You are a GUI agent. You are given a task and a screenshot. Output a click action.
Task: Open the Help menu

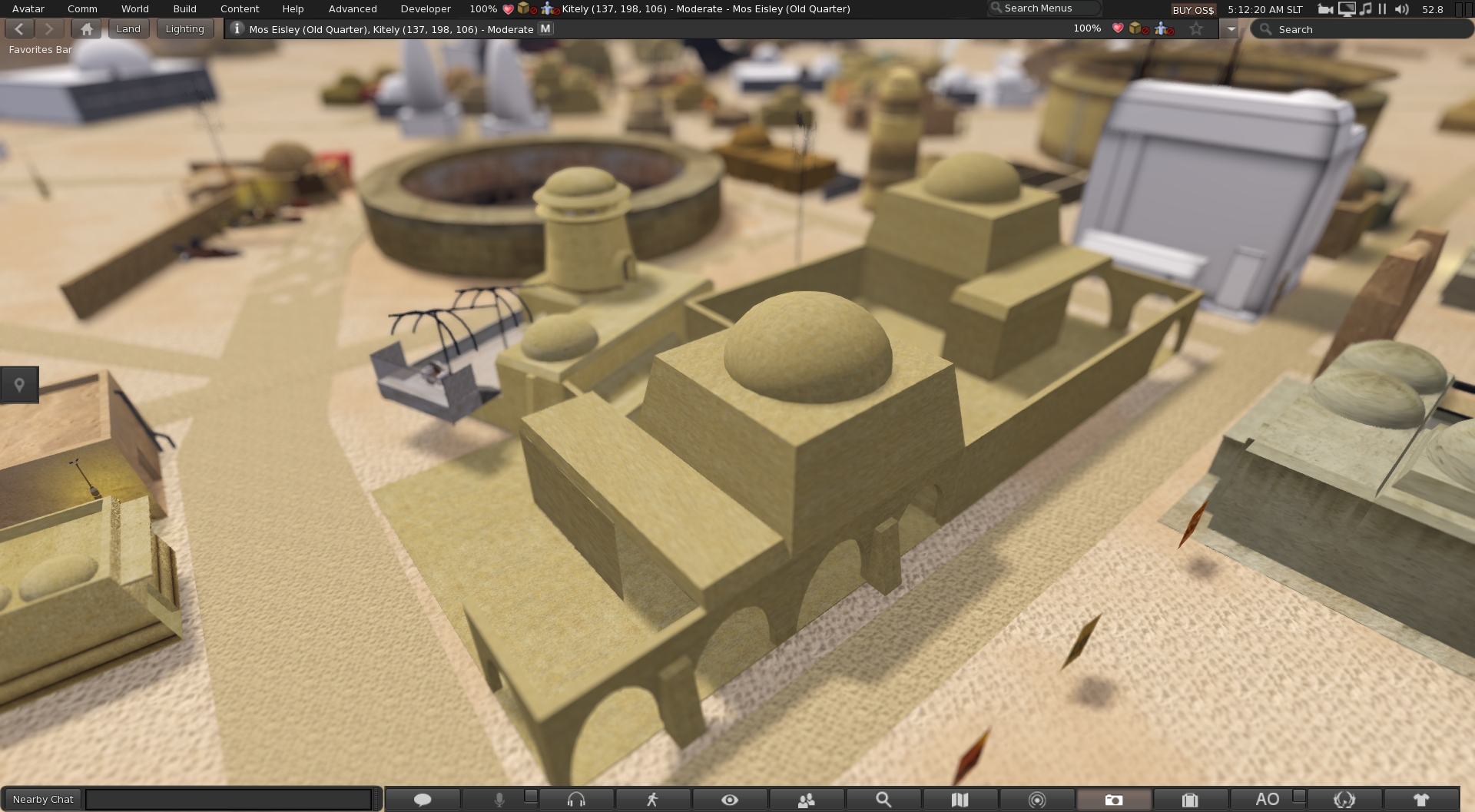click(x=293, y=9)
